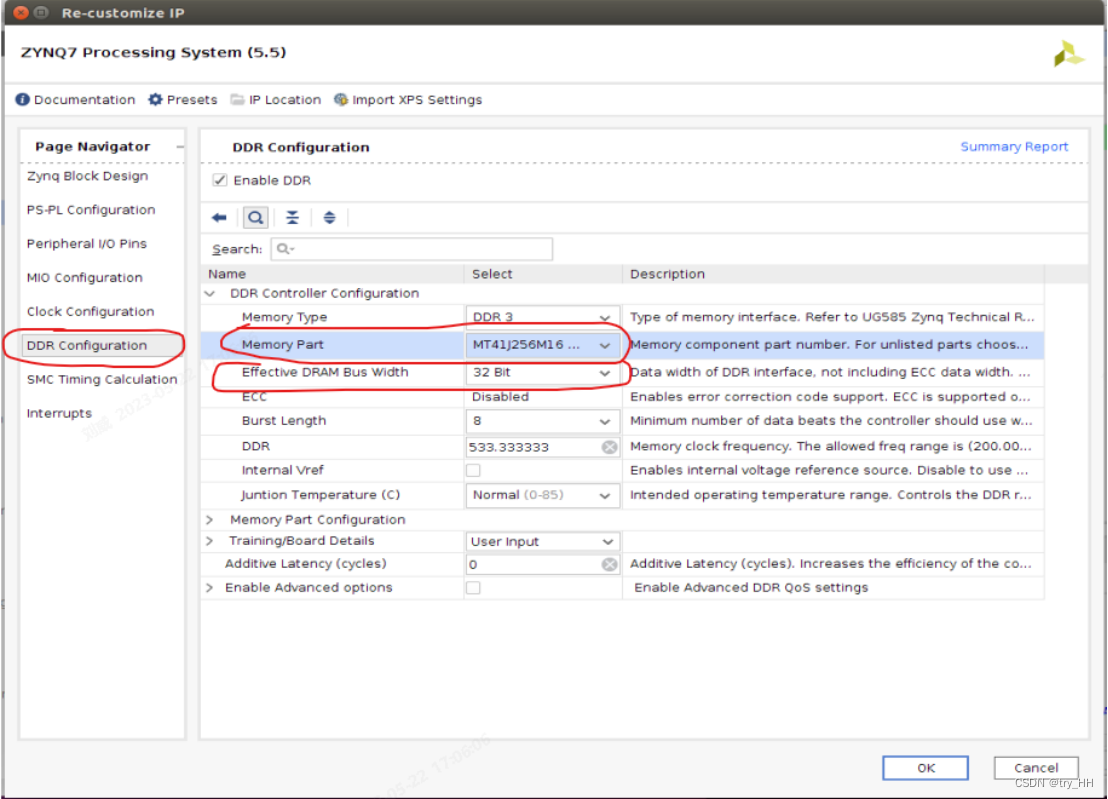
Task: Click the Import XPS Settings icon
Action: click(x=341, y=100)
